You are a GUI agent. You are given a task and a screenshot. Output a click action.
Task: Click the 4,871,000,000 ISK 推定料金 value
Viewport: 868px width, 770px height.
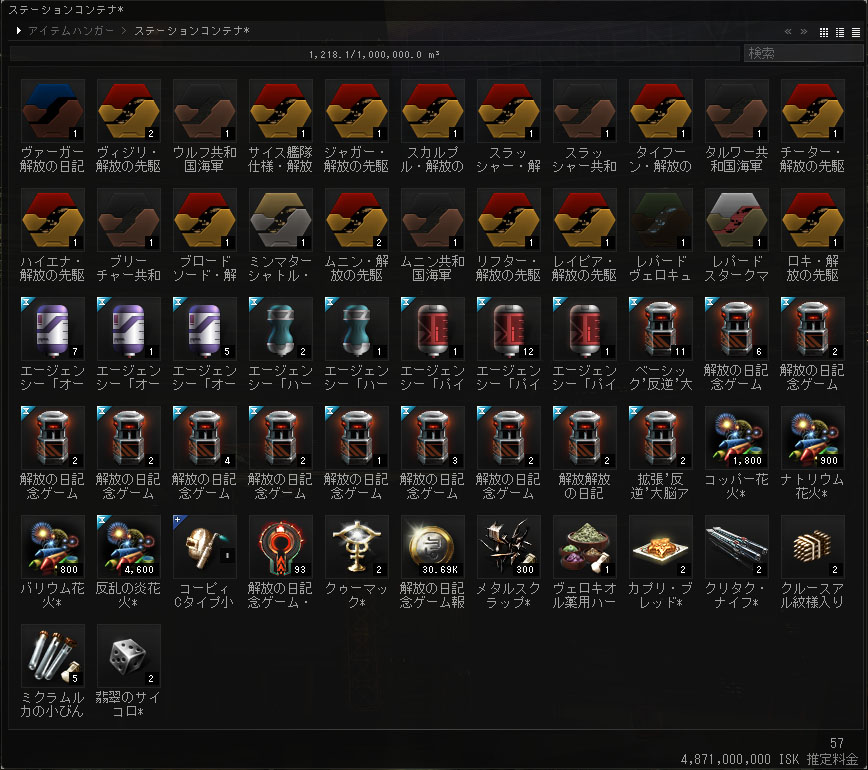click(x=769, y=759)
